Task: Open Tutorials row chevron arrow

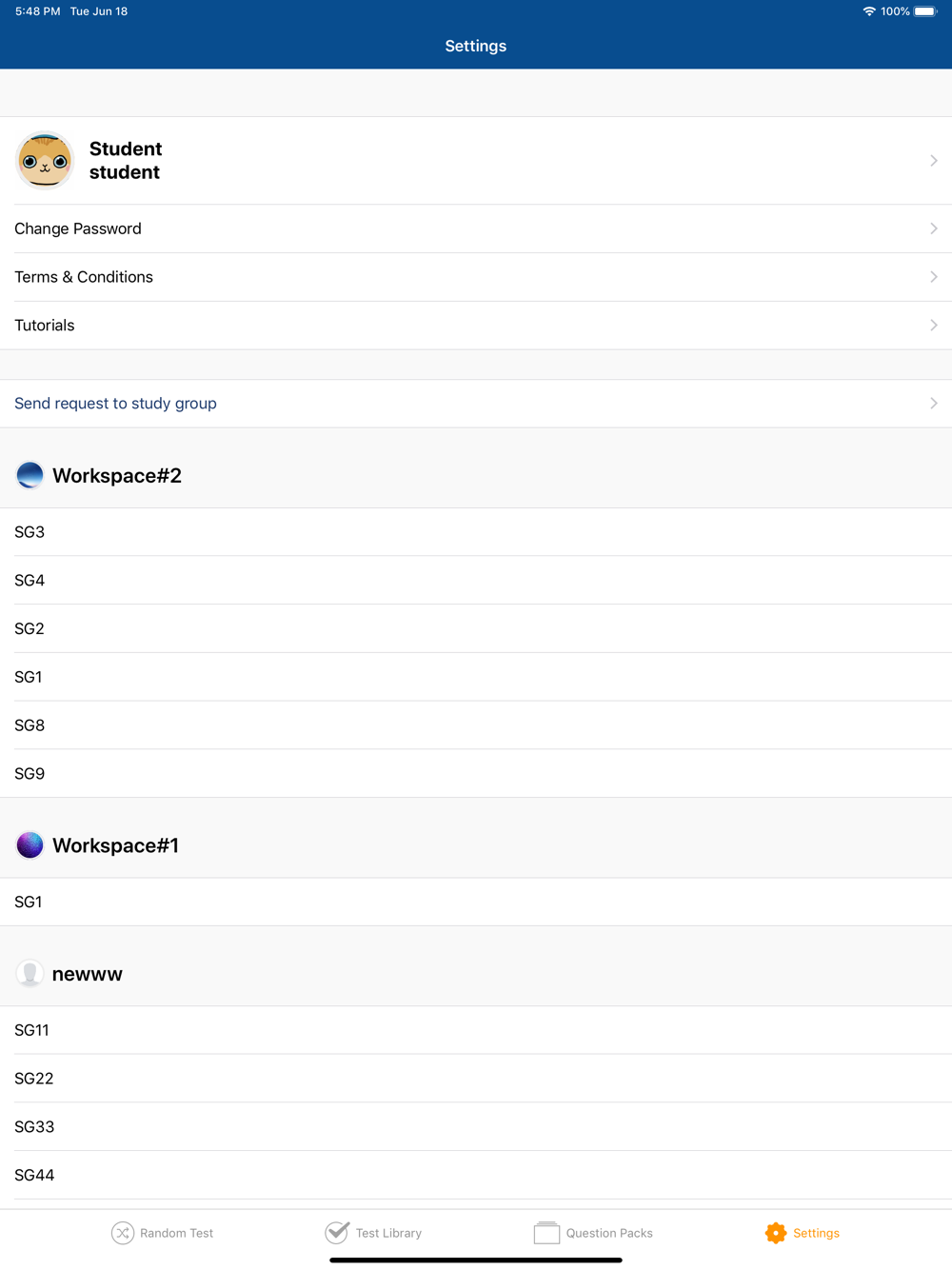Action: pyautogui.click(x=934, y=326)
